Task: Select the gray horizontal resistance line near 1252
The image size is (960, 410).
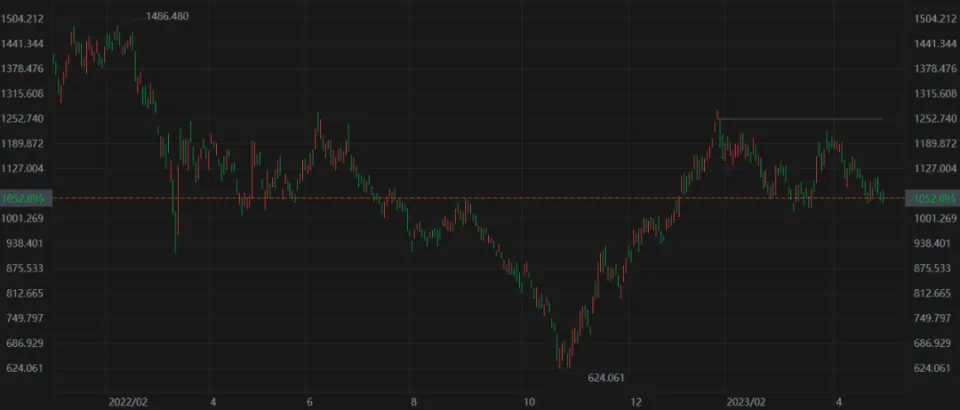Action: pos(800,119)
